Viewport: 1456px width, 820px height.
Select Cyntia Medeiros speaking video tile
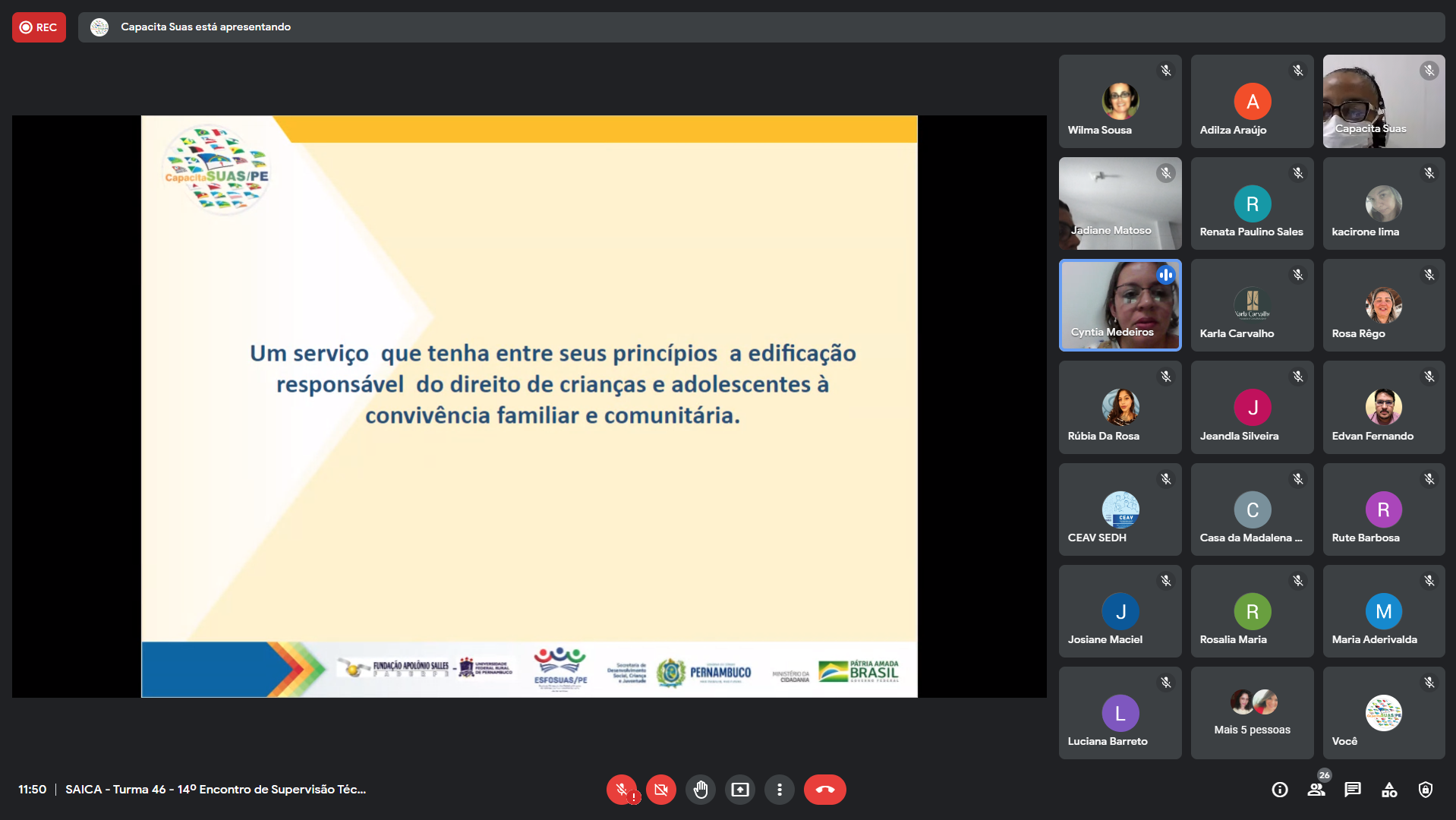click(1120, 305)
